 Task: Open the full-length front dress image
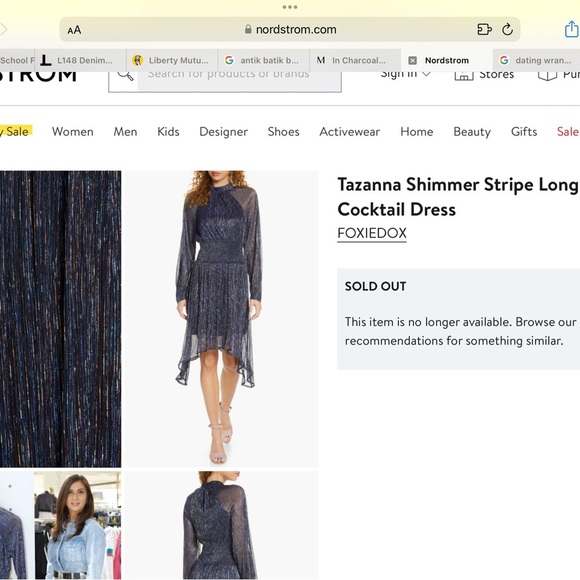point(221,319)
